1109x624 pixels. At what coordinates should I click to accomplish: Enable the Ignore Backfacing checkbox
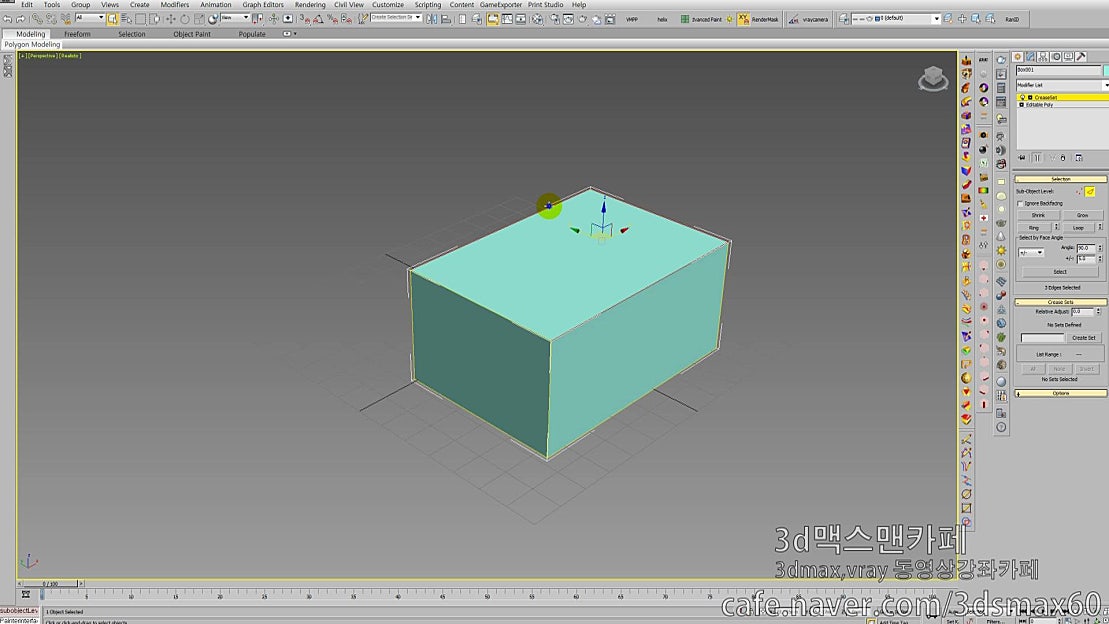tap(1019, 203)
